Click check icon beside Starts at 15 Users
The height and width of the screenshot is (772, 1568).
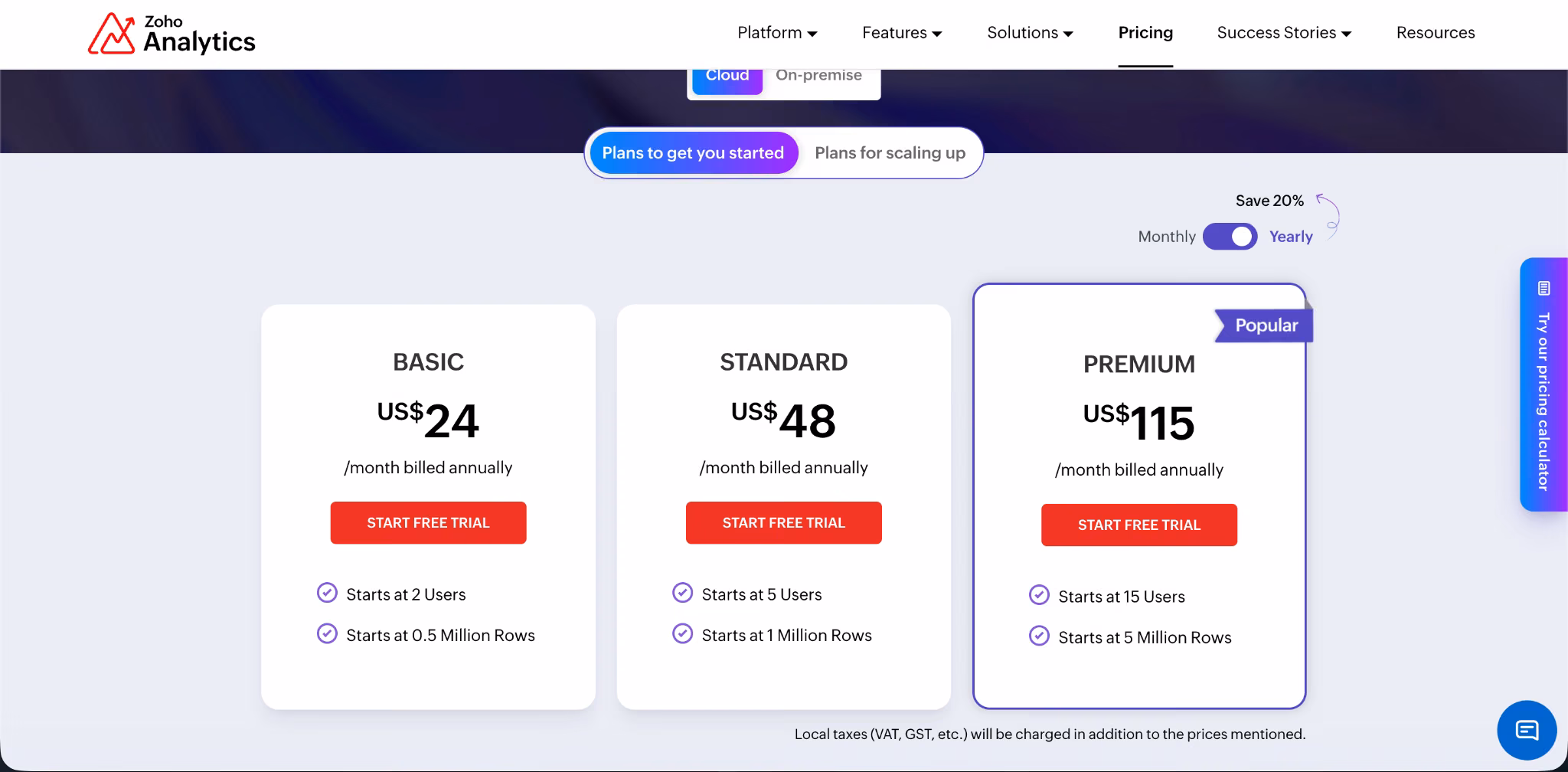pyautogui.click(x=1039, y=595)
